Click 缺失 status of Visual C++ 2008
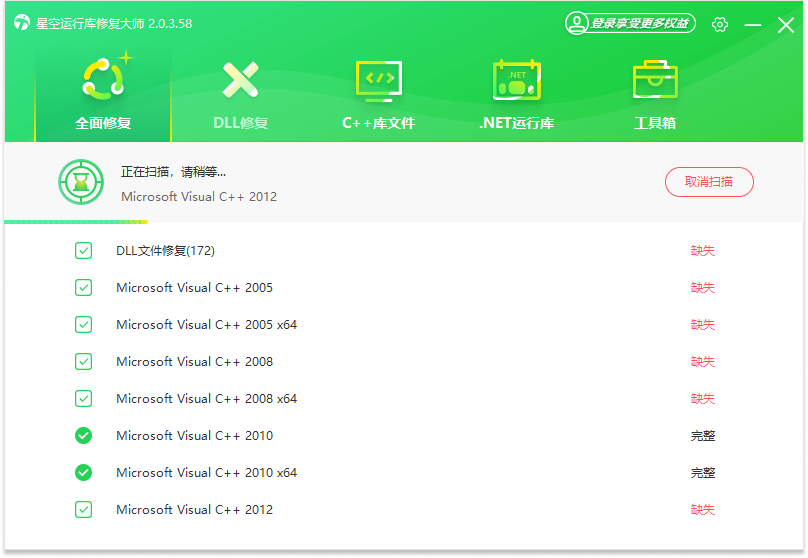This screenshot has height=558, width=808. [703, 362]
